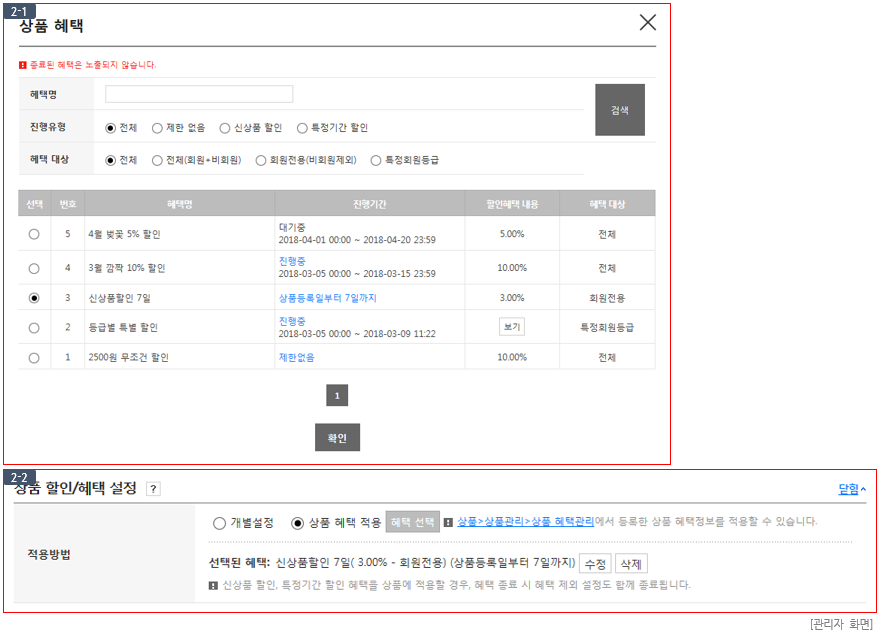The image size is (882, 634).
Task: Open the 상품>상품관리>상품 혜택관리 link
Action: (525, 521)
